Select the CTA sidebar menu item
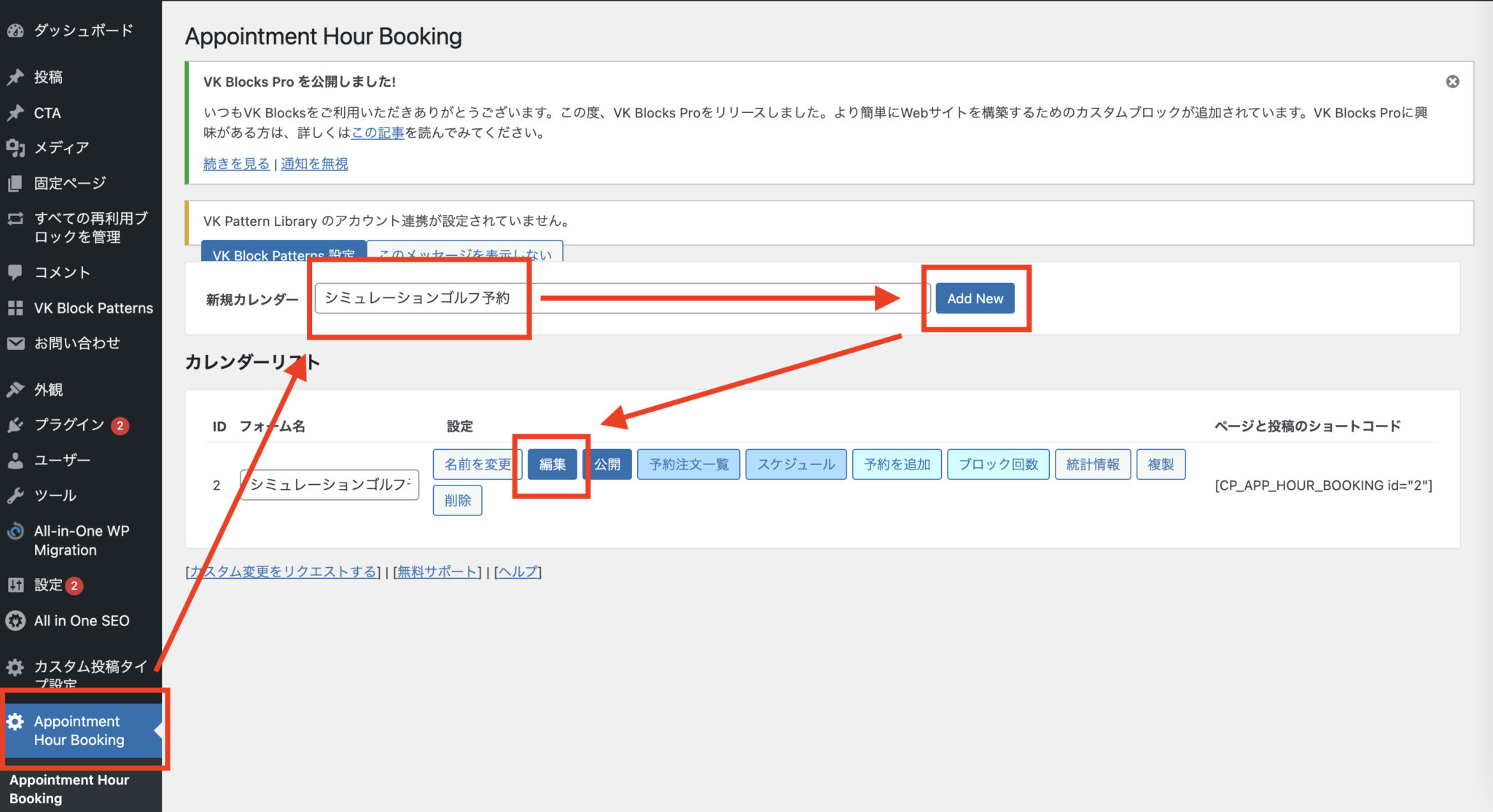The width and height of the screenshot is (1493, 812). [x=47, y=112]
